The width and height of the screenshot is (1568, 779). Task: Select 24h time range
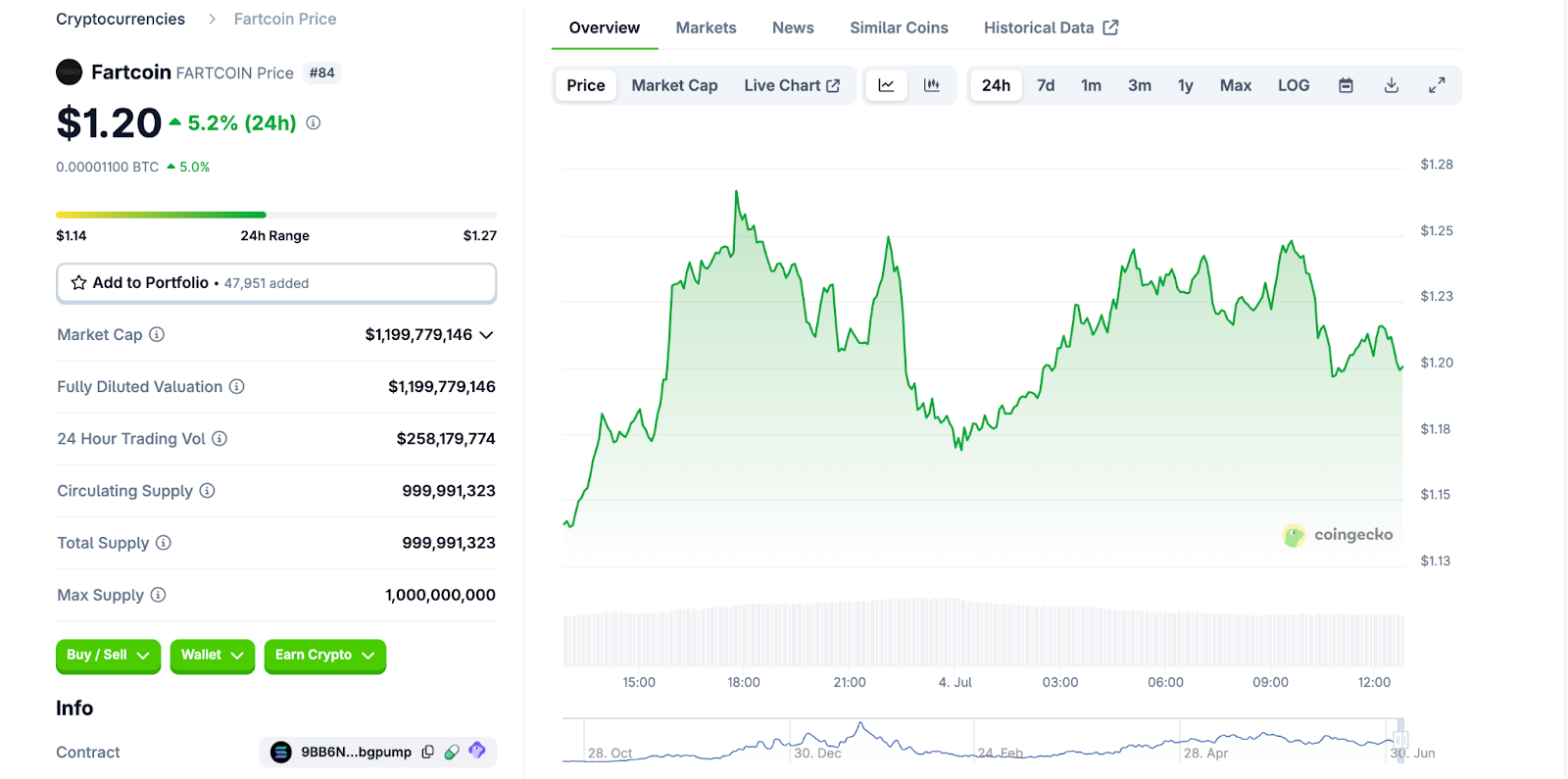(x=996, y=85)
